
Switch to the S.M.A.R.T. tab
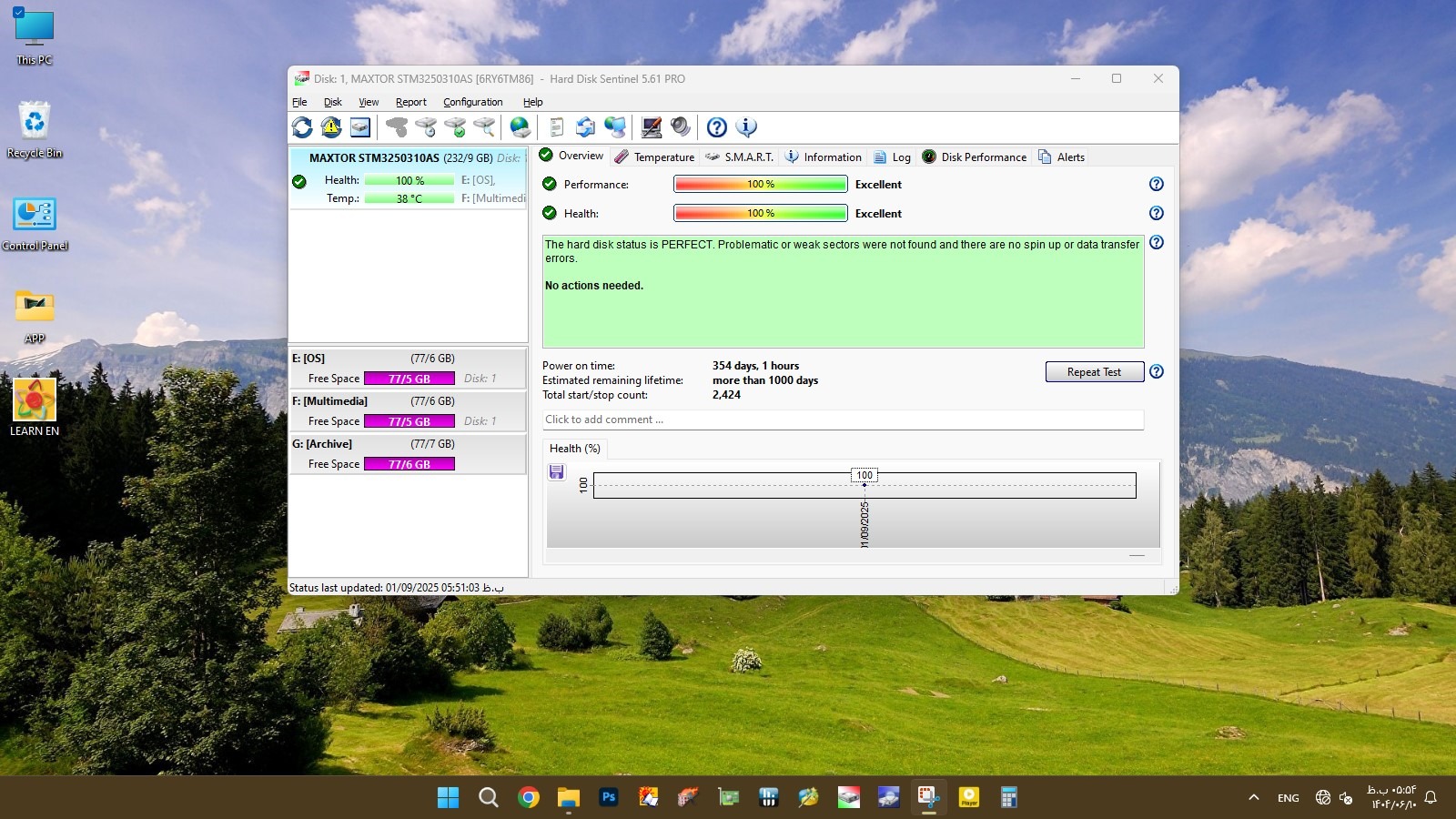click(x=740, y=157)
